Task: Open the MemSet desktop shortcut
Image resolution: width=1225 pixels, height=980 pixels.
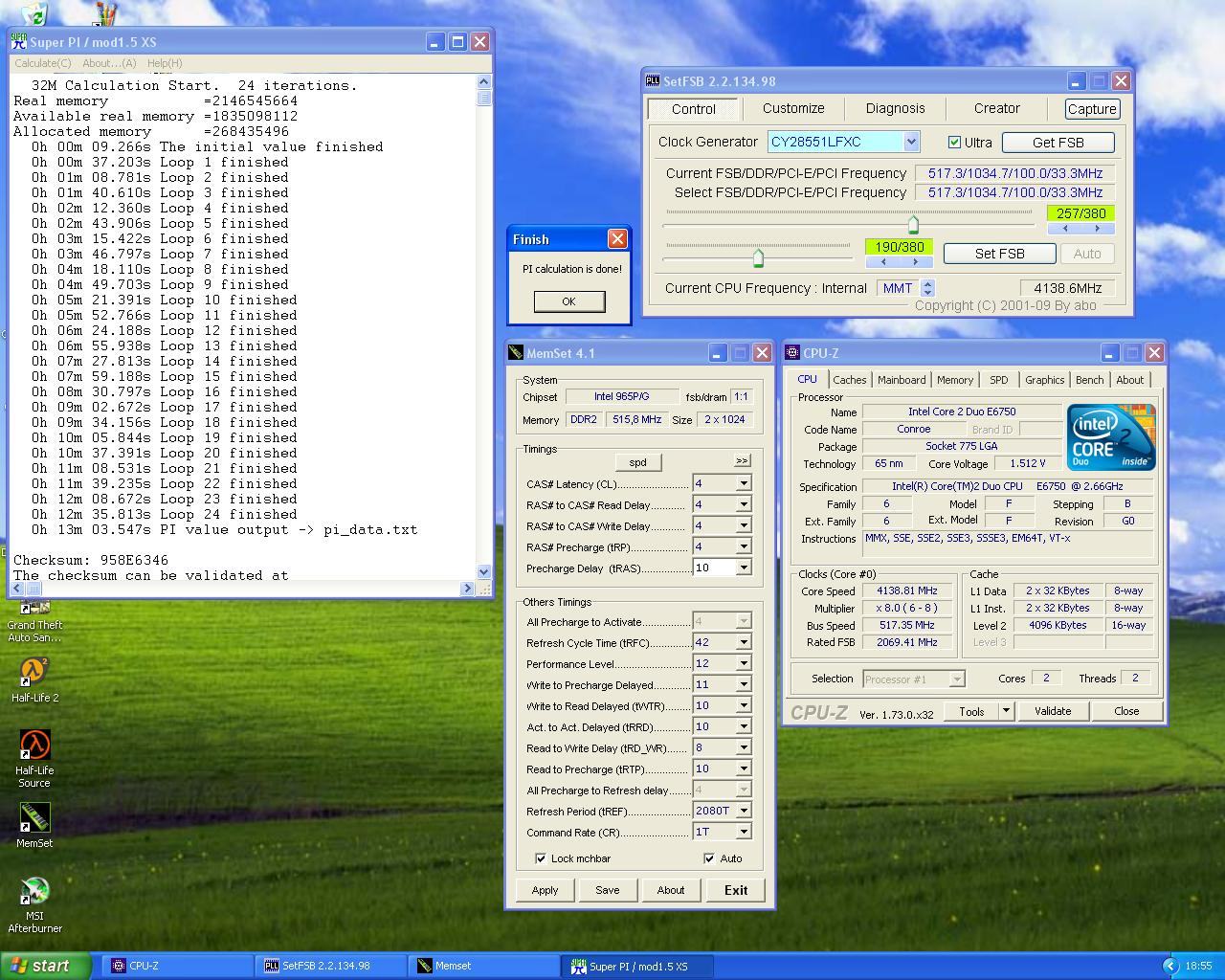Action: click(34, 825)
